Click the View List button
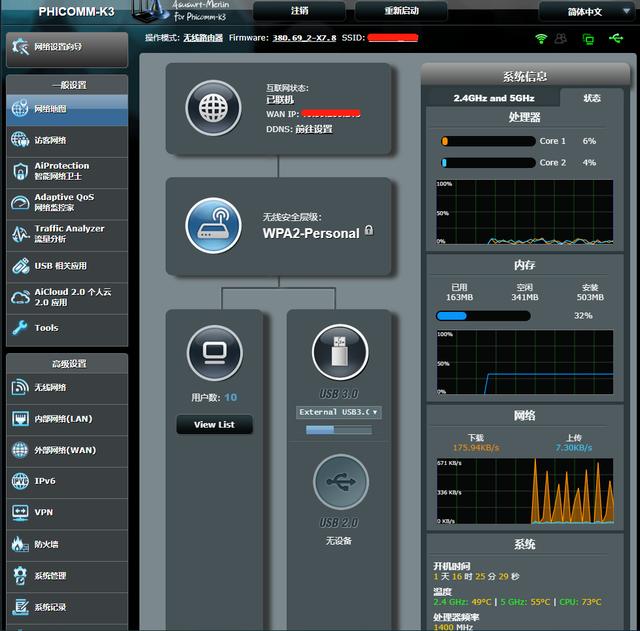This screenshot has width=640, height=631. coord(214,424)
